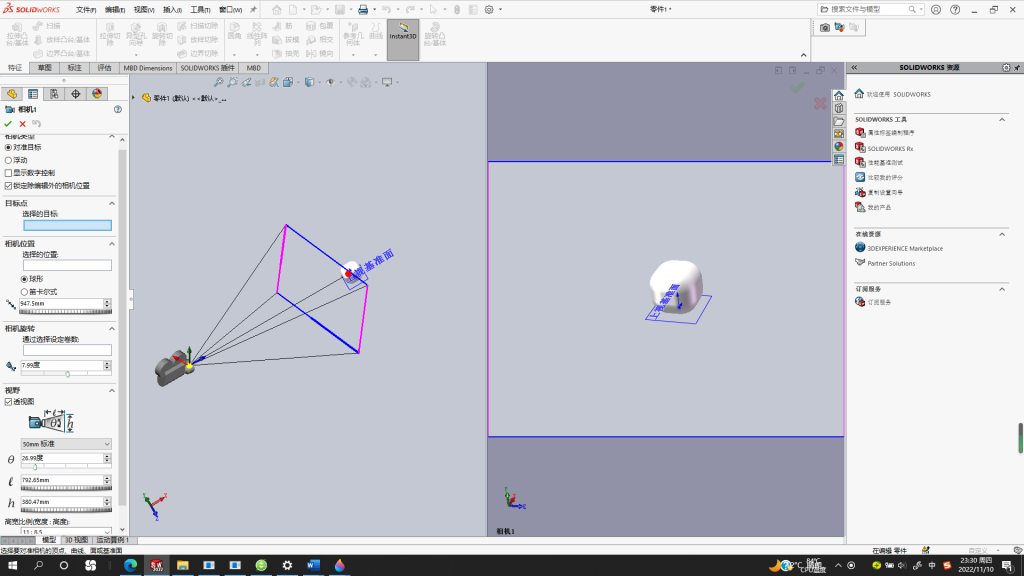Open DisplayManager color wheel tab

pyautogui.click(x=97, y=94)
